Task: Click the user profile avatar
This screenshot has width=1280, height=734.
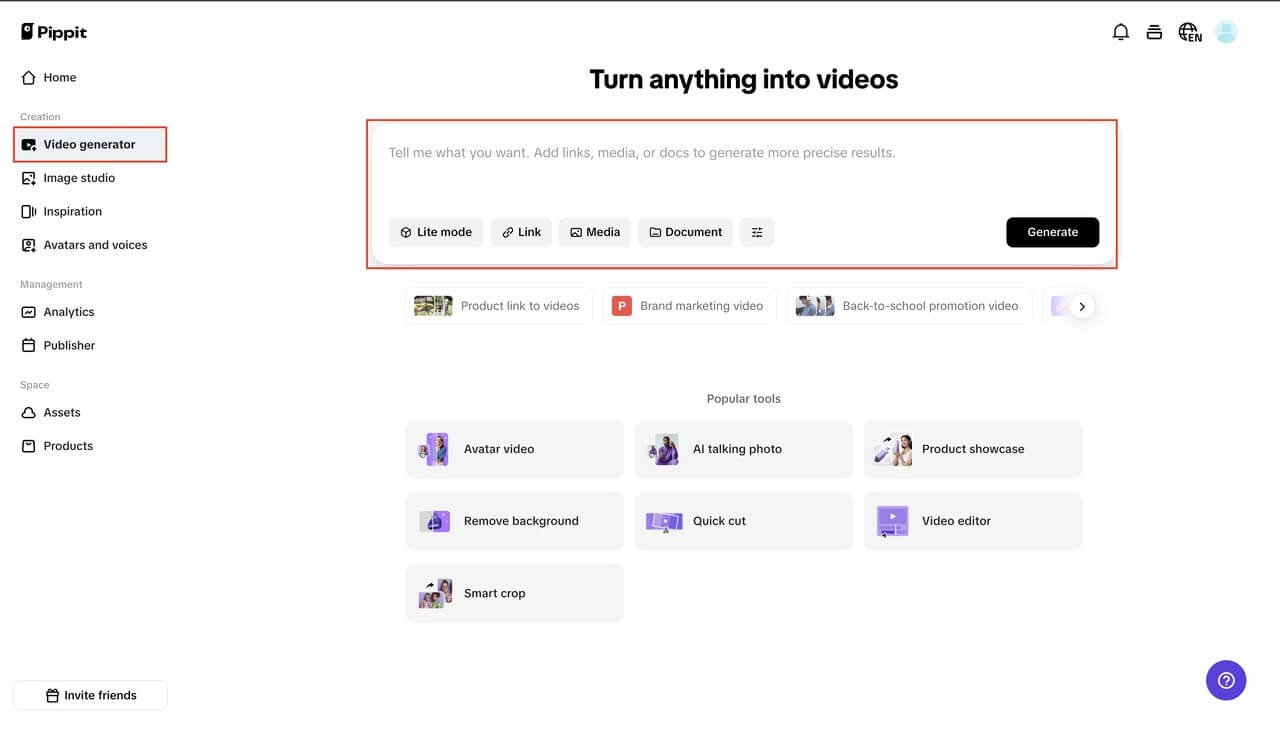Action: click(x=1226, y=32)
